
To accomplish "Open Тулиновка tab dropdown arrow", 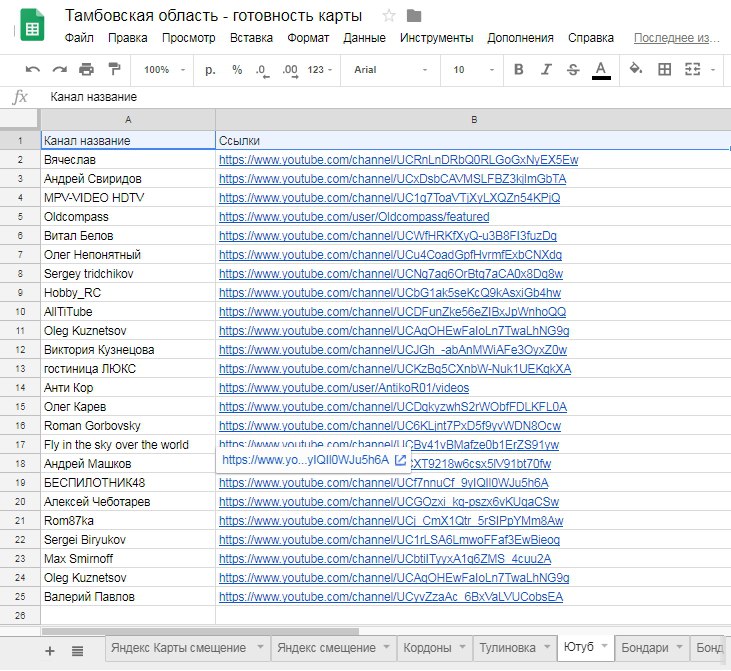I will click(547, 647).
